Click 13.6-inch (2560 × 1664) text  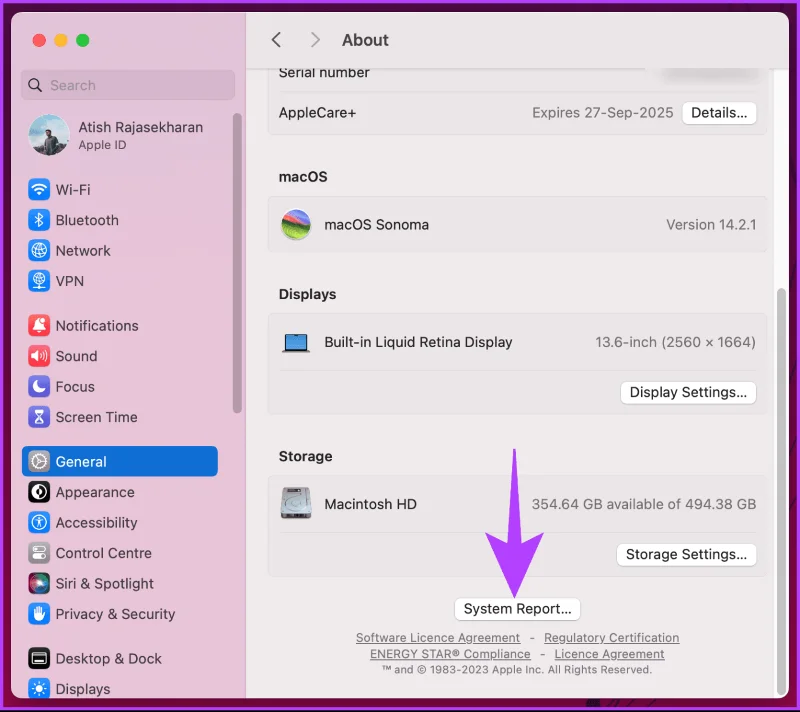(675, 342)
